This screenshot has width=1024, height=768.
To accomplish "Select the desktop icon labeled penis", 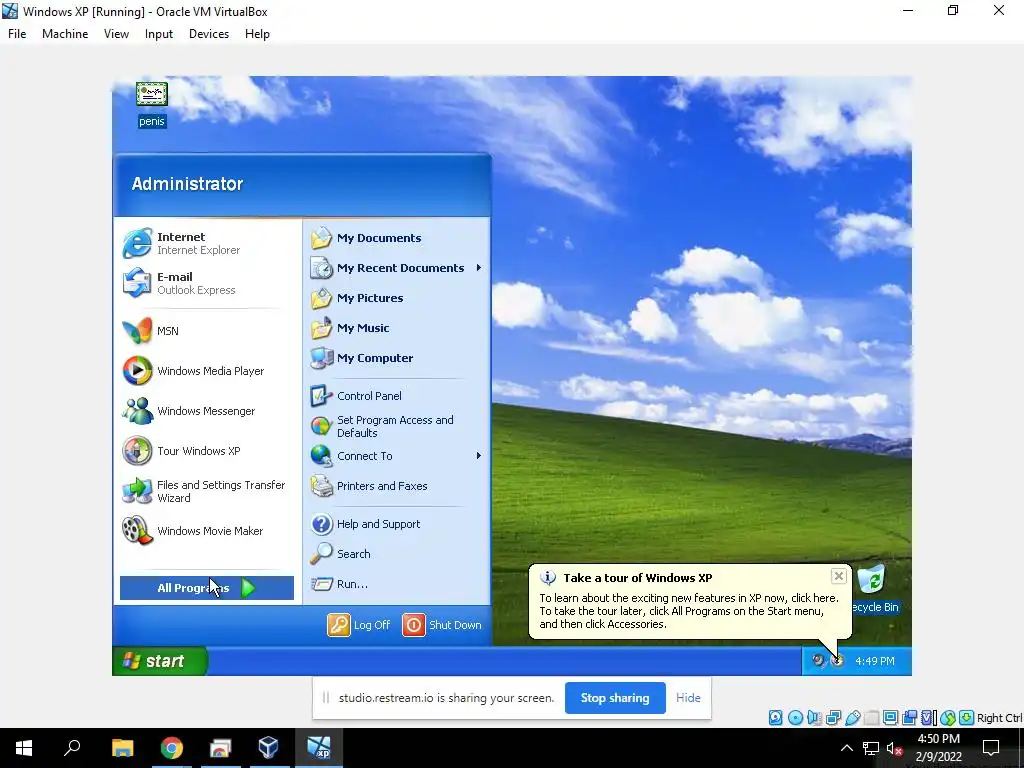I will coord(152,104).
